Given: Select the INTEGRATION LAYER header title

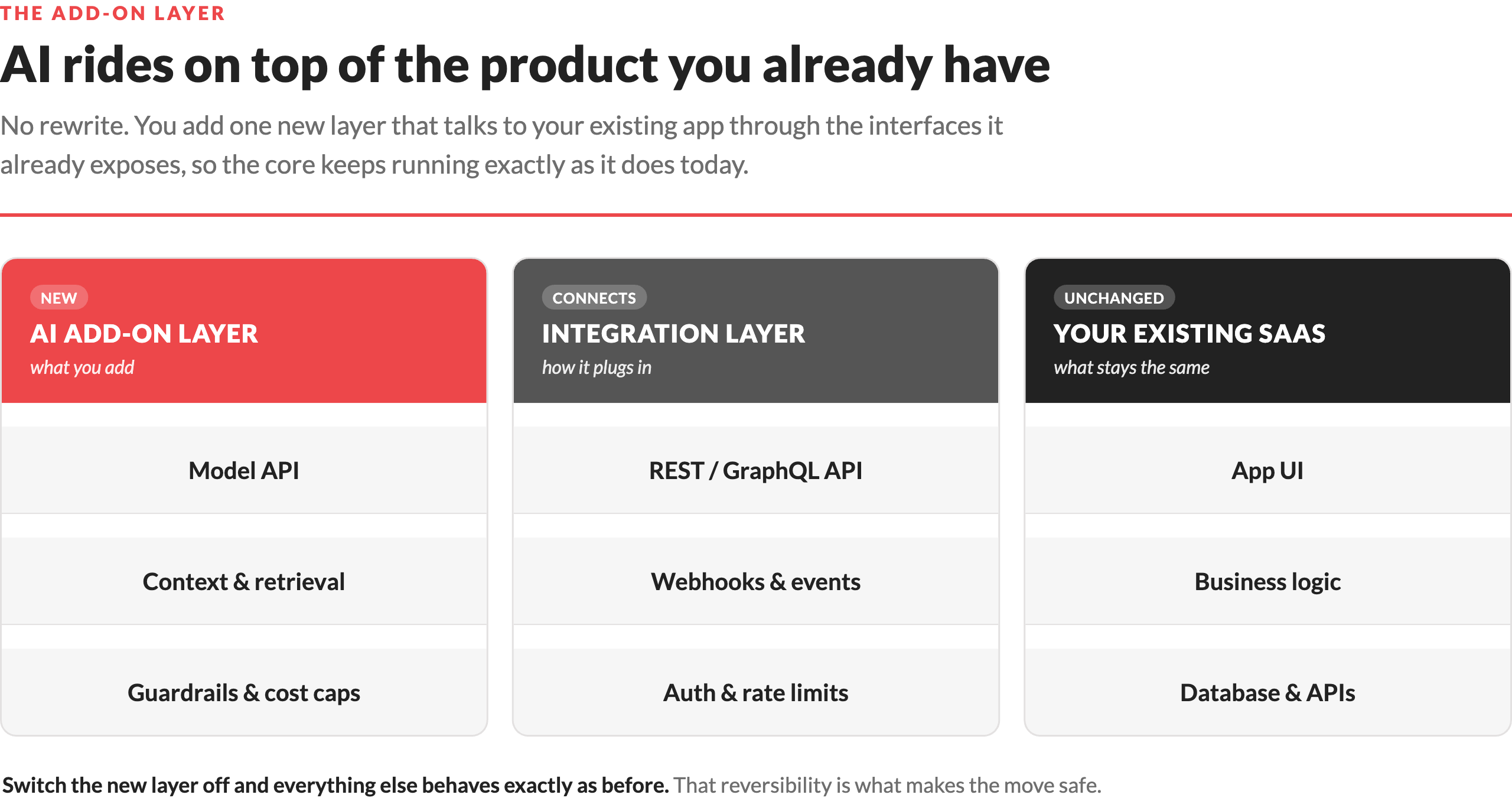Looking at the screenshot, I should coord(673,334).
